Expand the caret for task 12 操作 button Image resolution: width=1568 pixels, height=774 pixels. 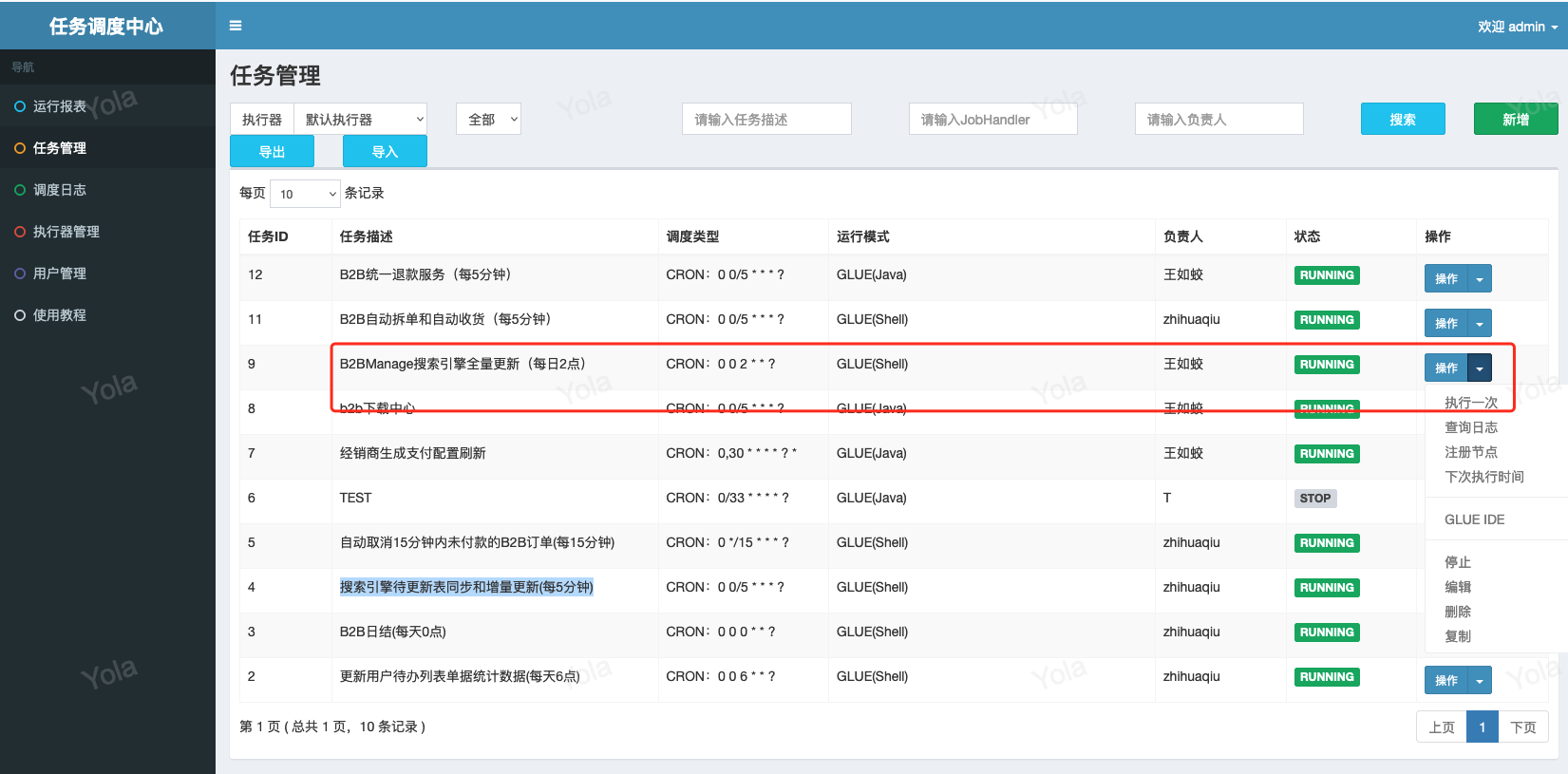point(1480,279)
